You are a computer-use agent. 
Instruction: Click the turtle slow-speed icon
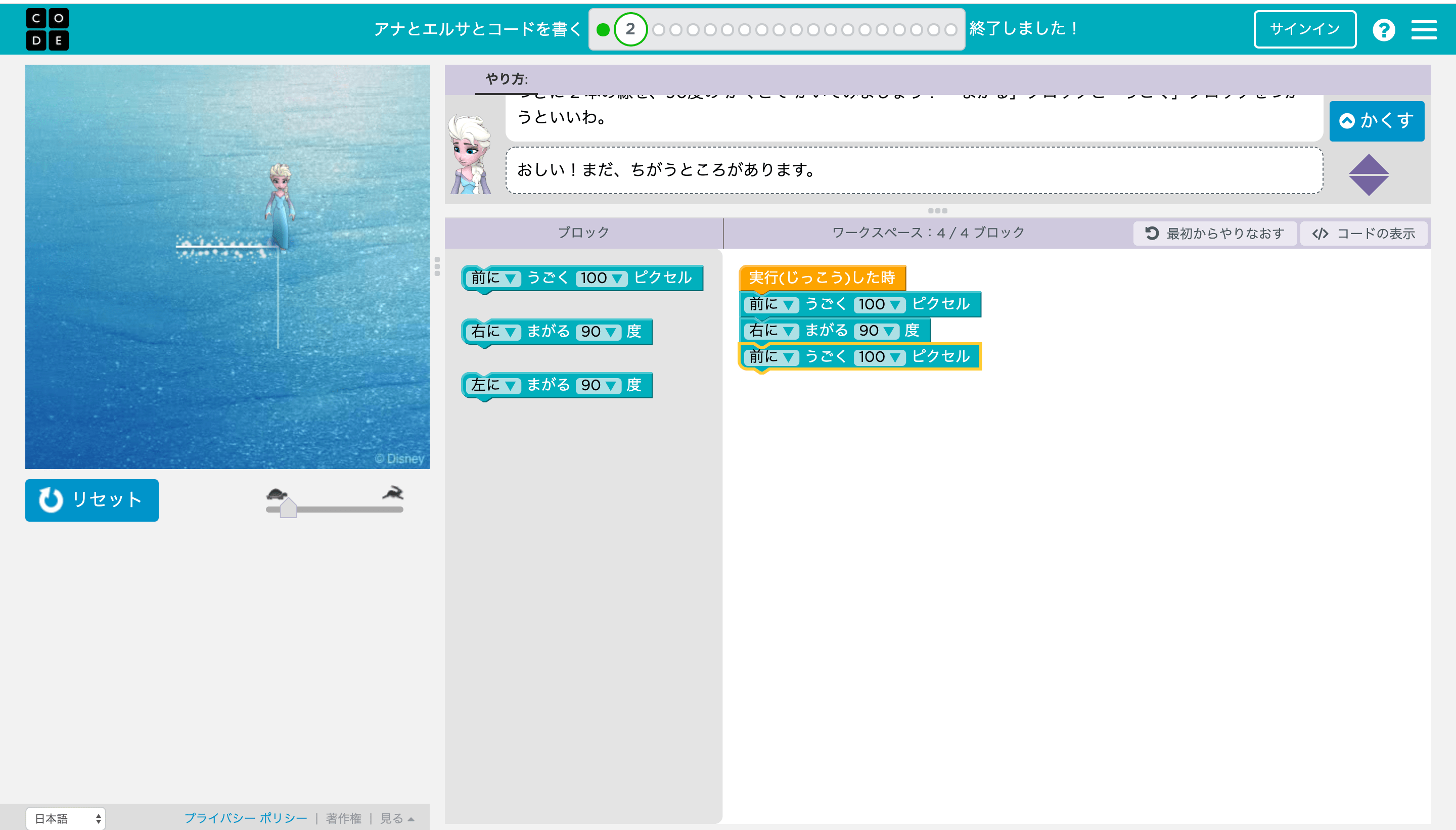coord(277,494)
